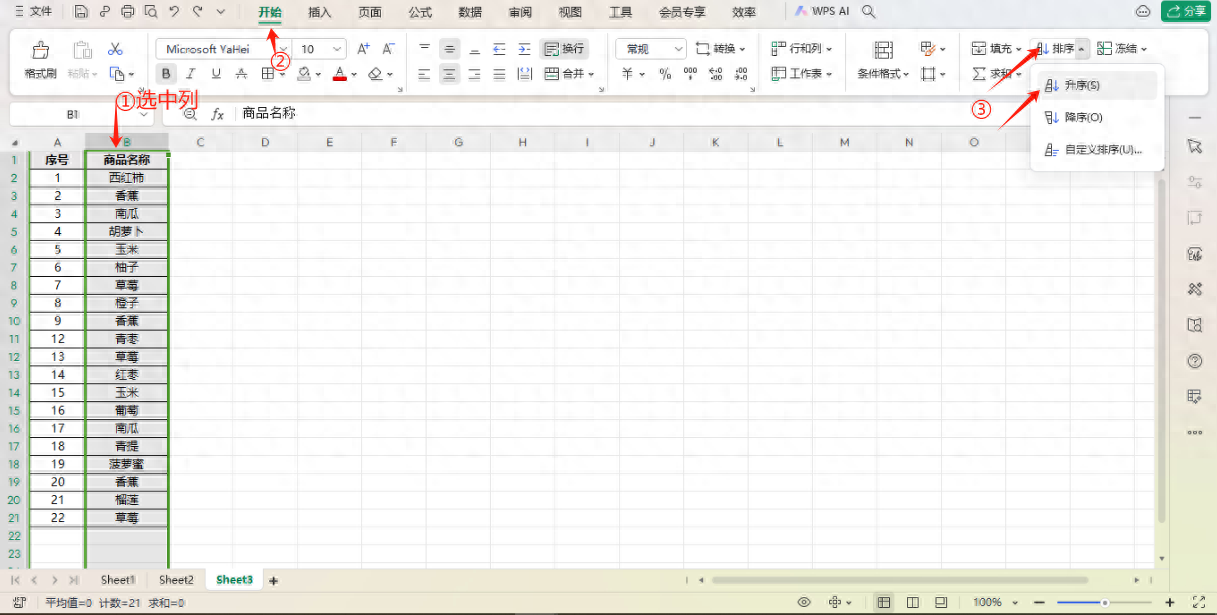Click the Help question mark sidebar icon

click(1194, 360)
